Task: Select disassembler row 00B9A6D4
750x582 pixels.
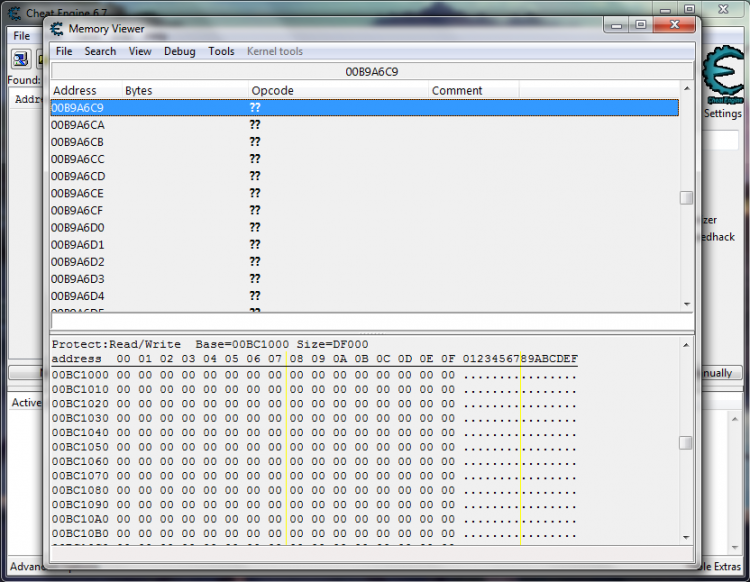Action: [x=364, y=296]
